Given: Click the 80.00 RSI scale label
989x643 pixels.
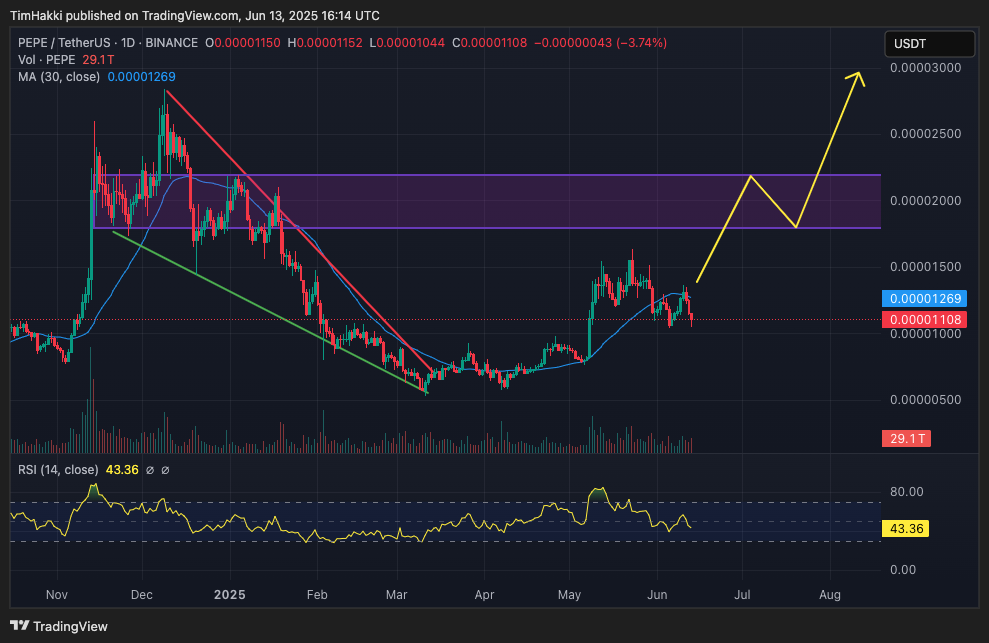Looking at the screenshot, I should (x=906, y=492).
